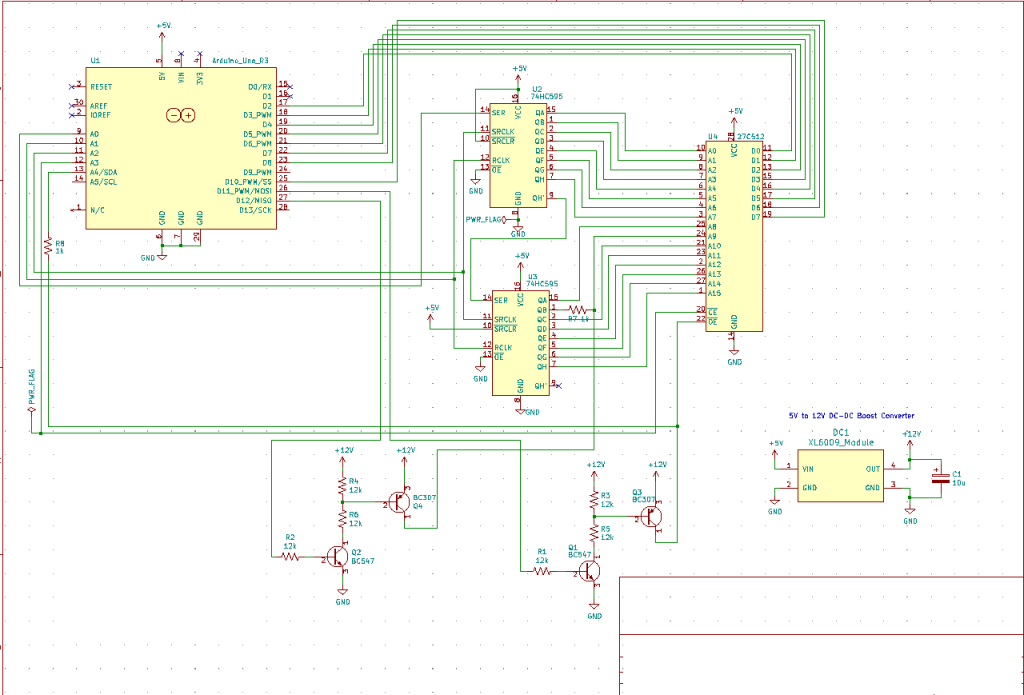Screen dimensions: 1024x695
Task: Select the "5V to 12V DC-DC Boost Converter" text
Action: pyautogui.click(x=851, y=415)
